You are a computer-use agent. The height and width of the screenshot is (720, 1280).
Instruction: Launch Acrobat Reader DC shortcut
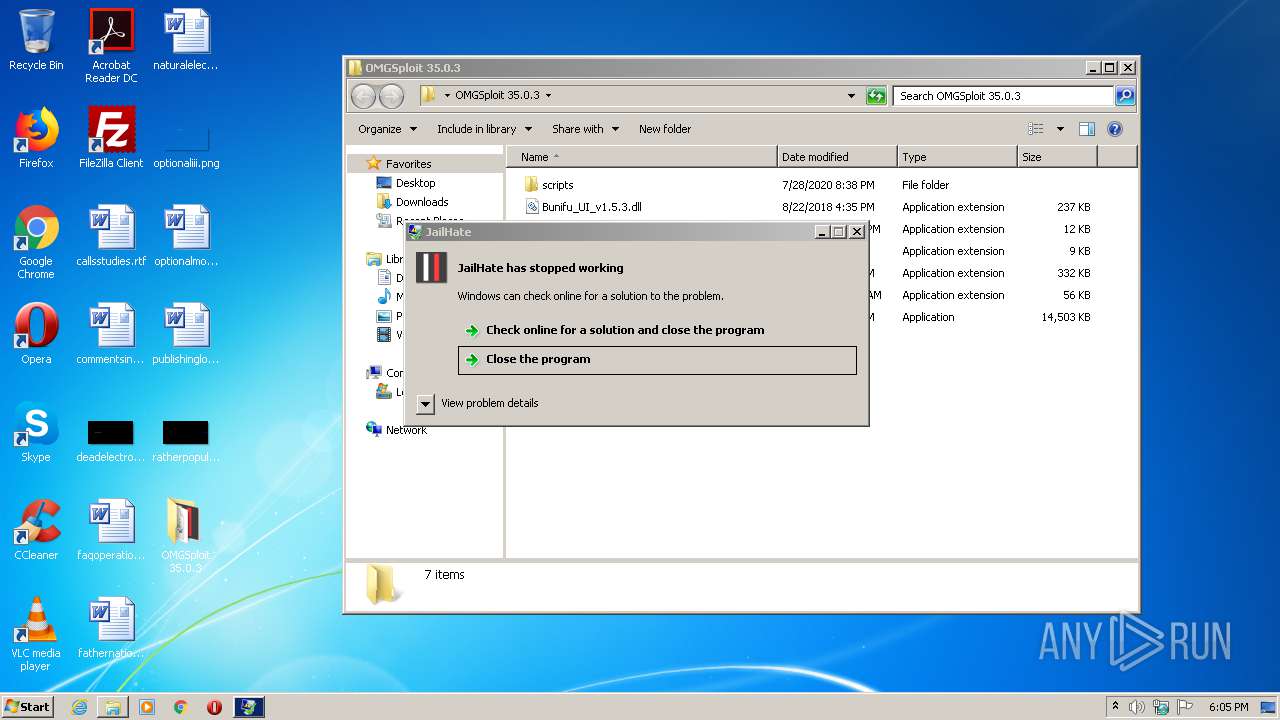pos(111,45)
